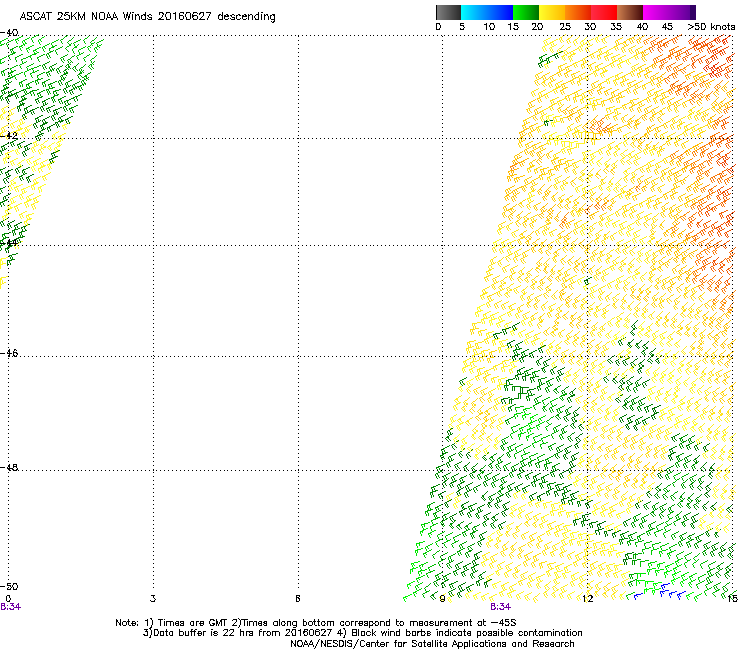Click the '12' longitude axis label

[588, 599]
